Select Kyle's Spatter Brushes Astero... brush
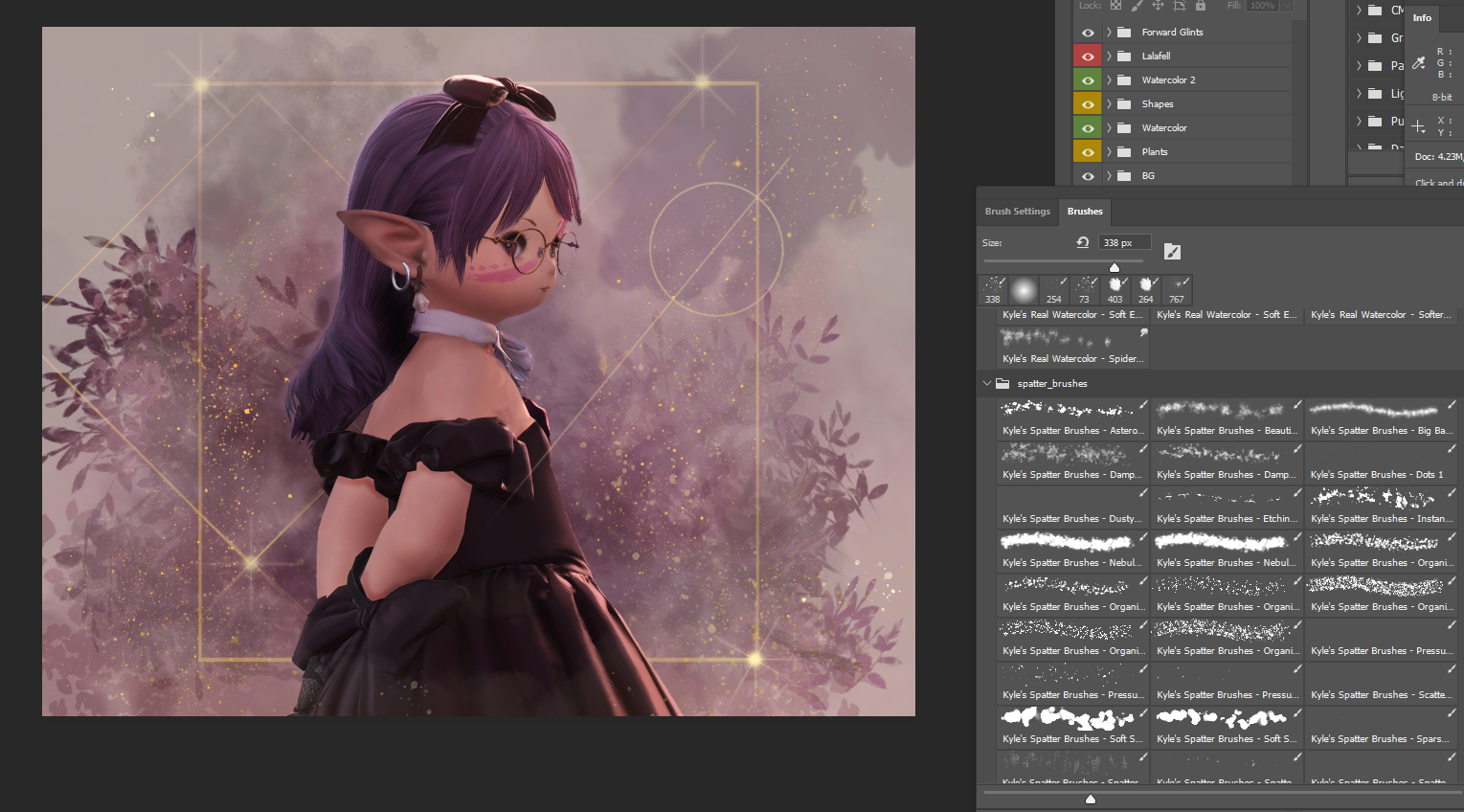This screenshot has width=1464, height=812. coord(1072,418)
